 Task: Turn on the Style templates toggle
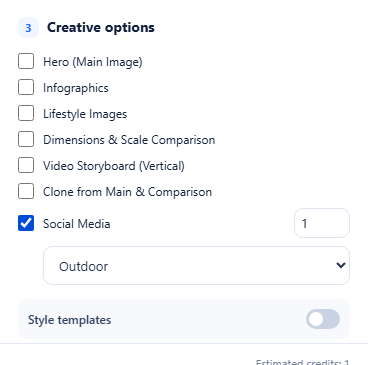click(323, 319)
